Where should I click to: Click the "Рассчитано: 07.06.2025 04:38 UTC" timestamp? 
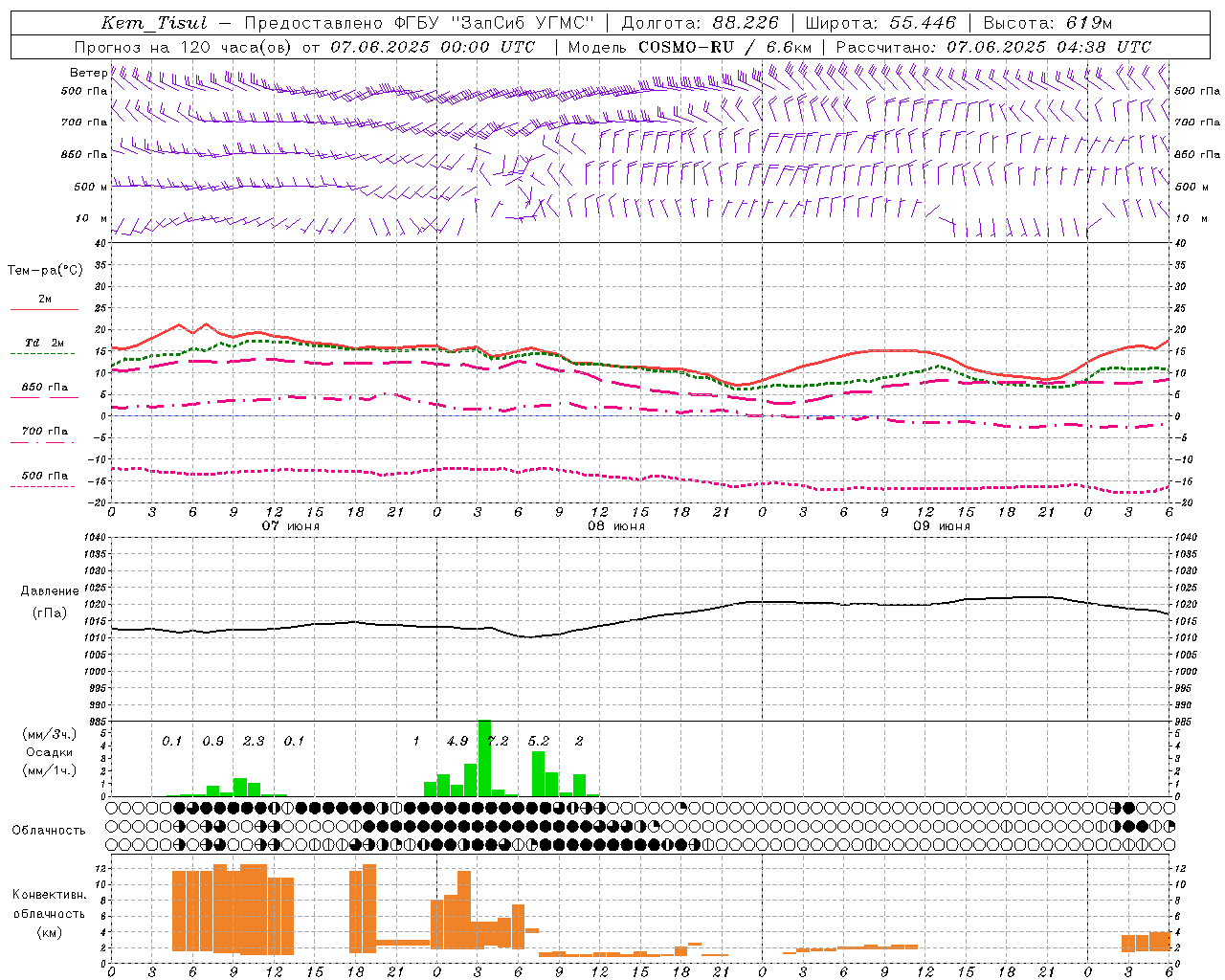(993, 47)
